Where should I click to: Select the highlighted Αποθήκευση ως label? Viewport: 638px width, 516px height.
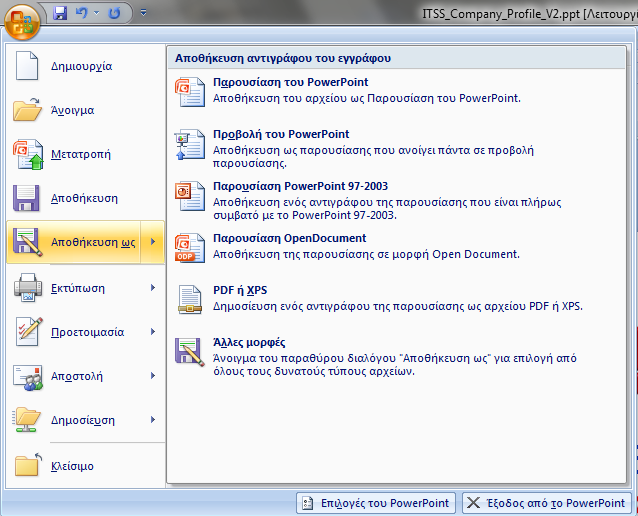pos(93,242)
